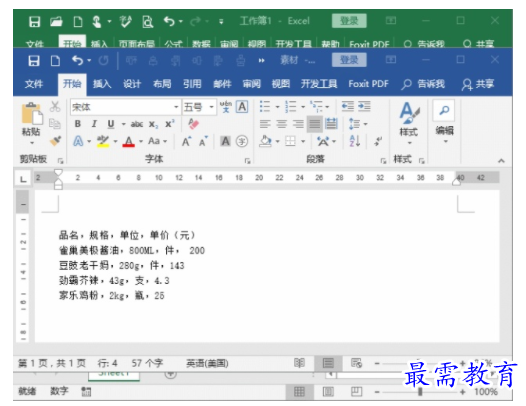Click the Excel Print Preview icon
Screen dimensions: 526x406
pyautogui.click(x=148, y=22)
